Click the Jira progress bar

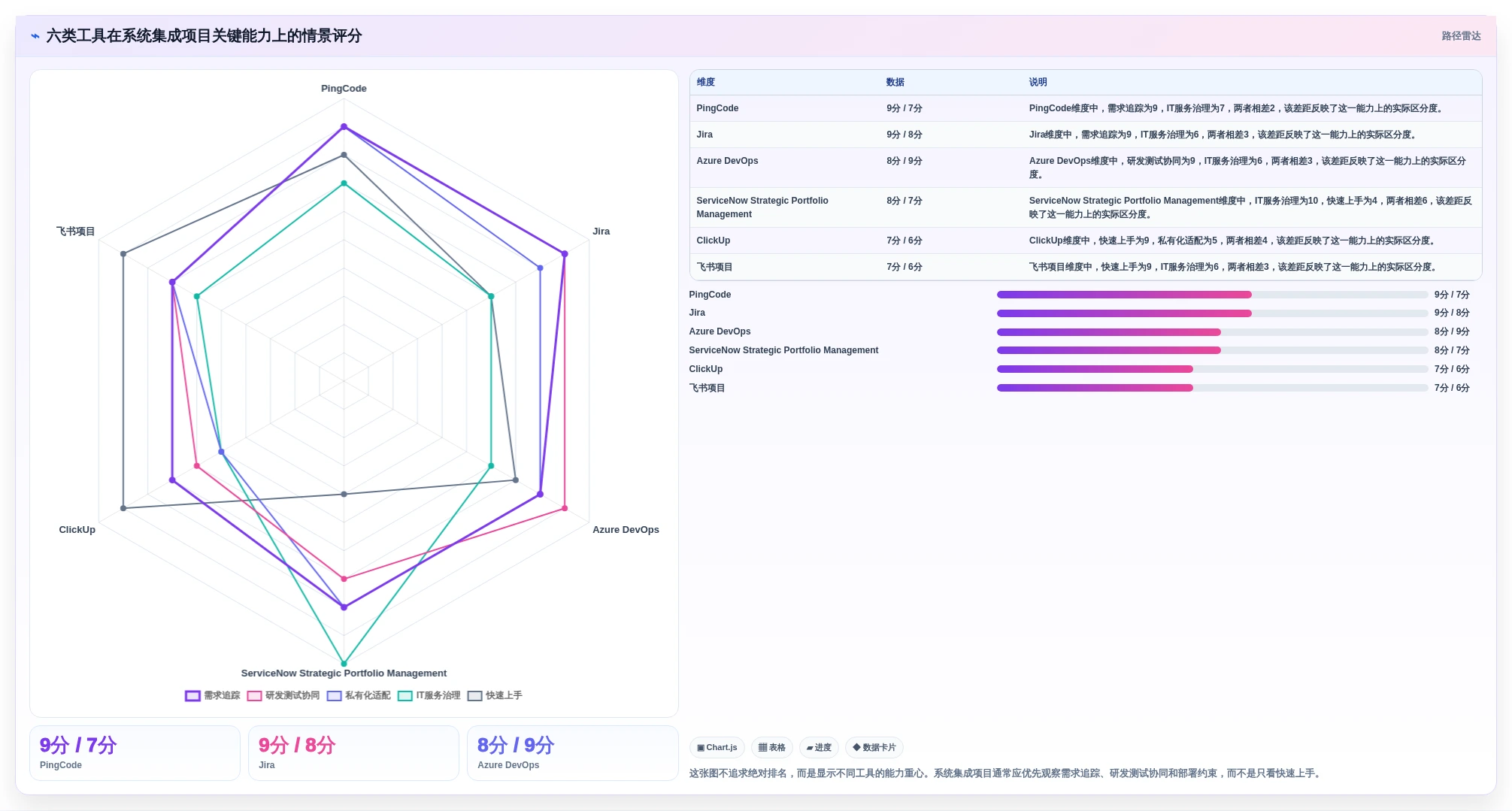1212,313
